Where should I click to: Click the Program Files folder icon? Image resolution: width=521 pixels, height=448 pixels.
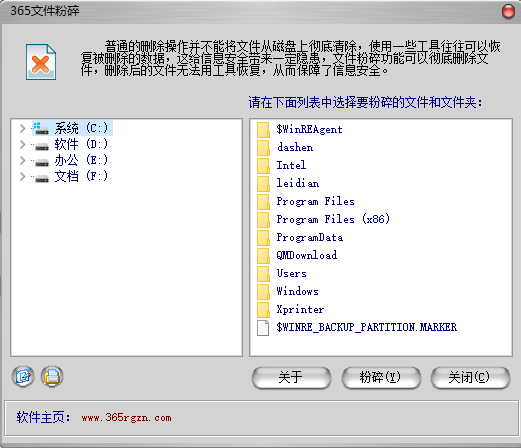pos(263,202)
